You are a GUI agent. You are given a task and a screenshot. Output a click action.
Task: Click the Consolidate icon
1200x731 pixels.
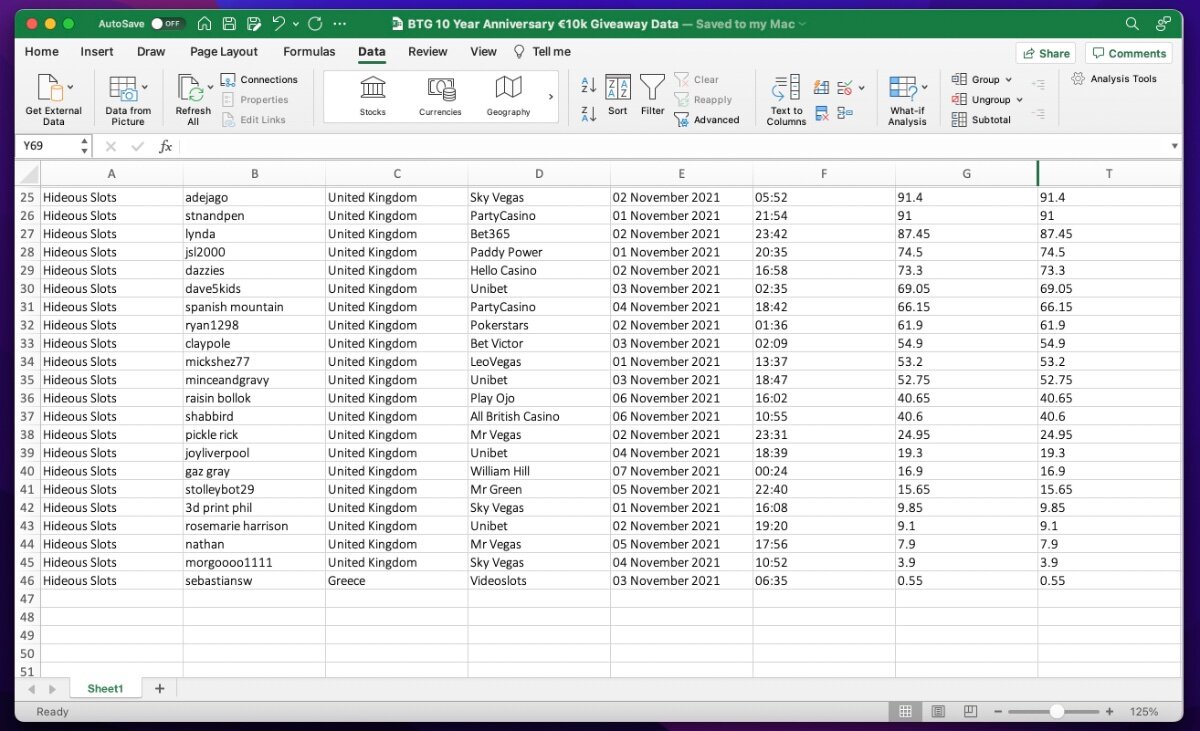[x=845, y=113]
